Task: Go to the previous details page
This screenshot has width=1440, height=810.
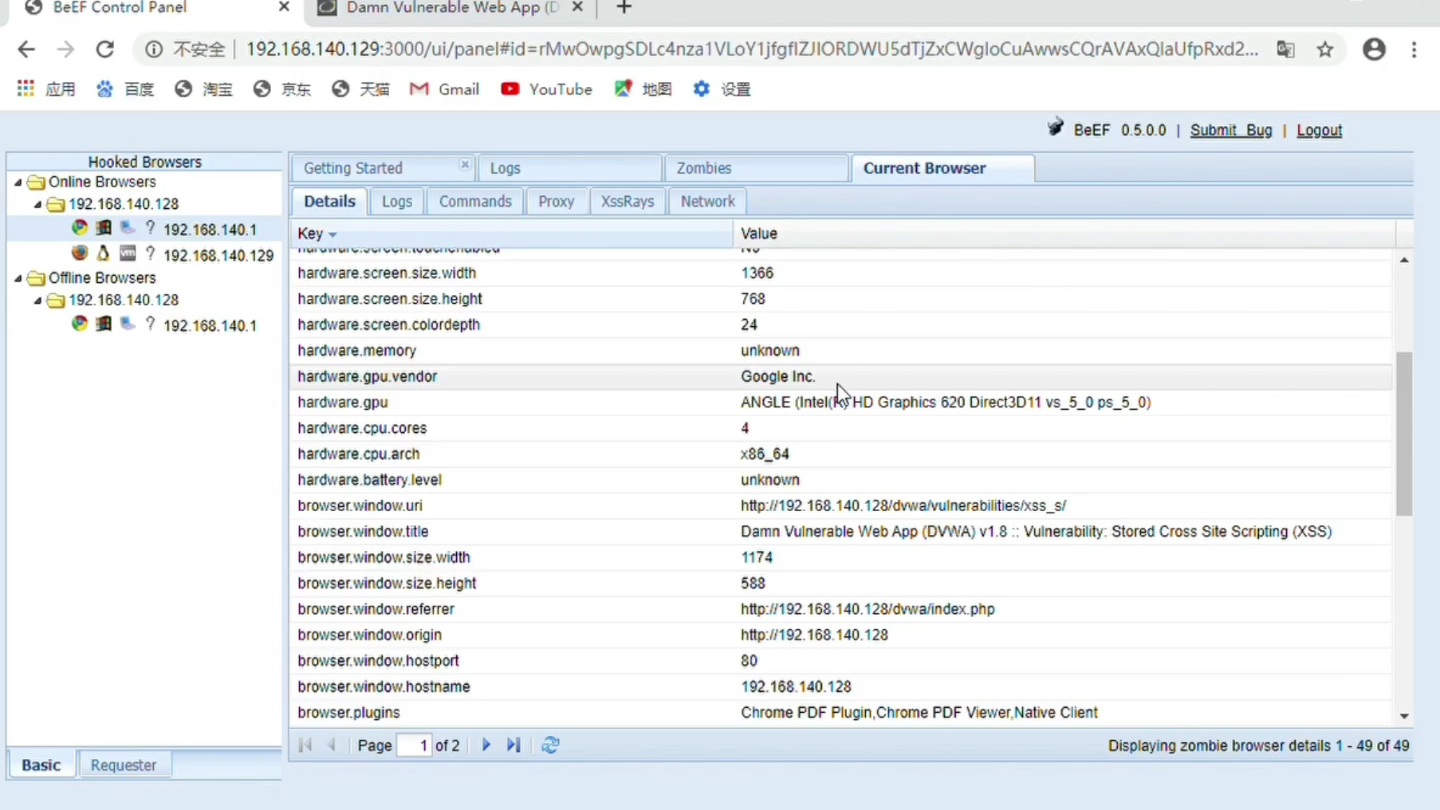Action: (331, 745)
